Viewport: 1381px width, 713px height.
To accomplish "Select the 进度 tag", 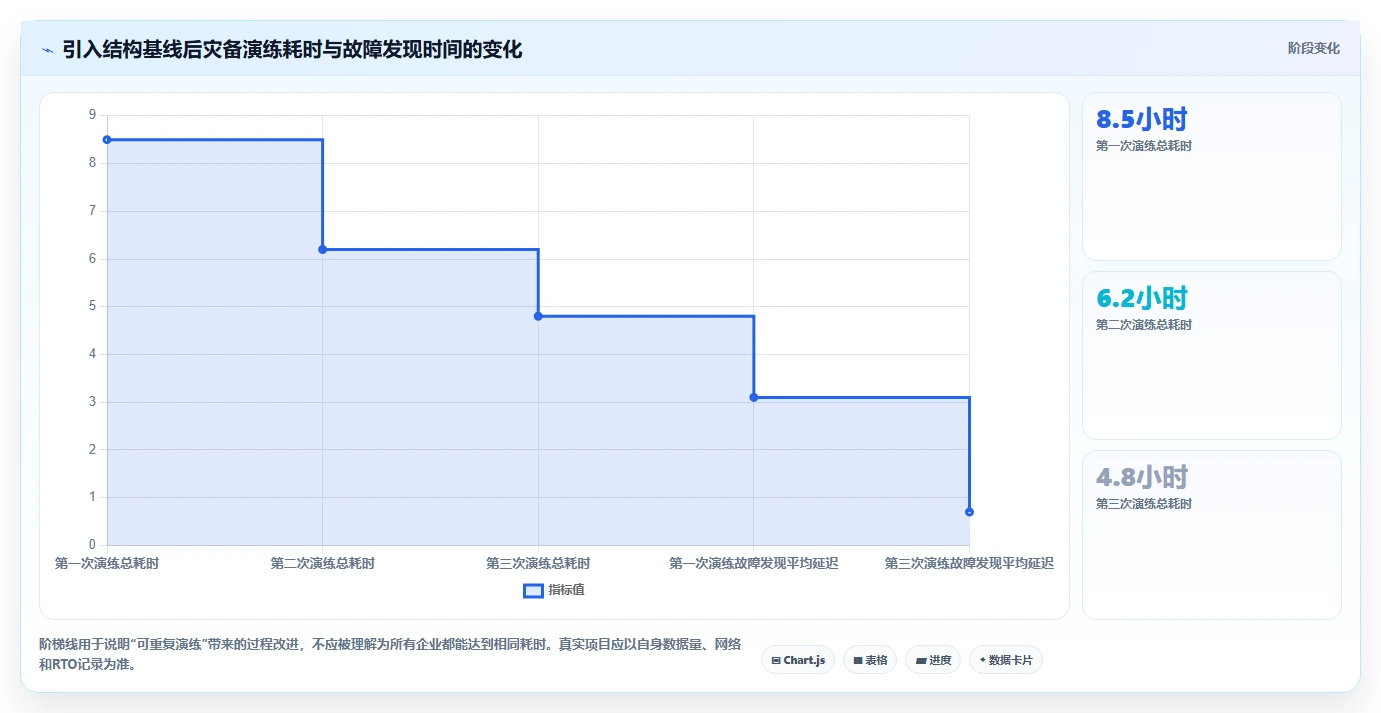I will (933, 660).
